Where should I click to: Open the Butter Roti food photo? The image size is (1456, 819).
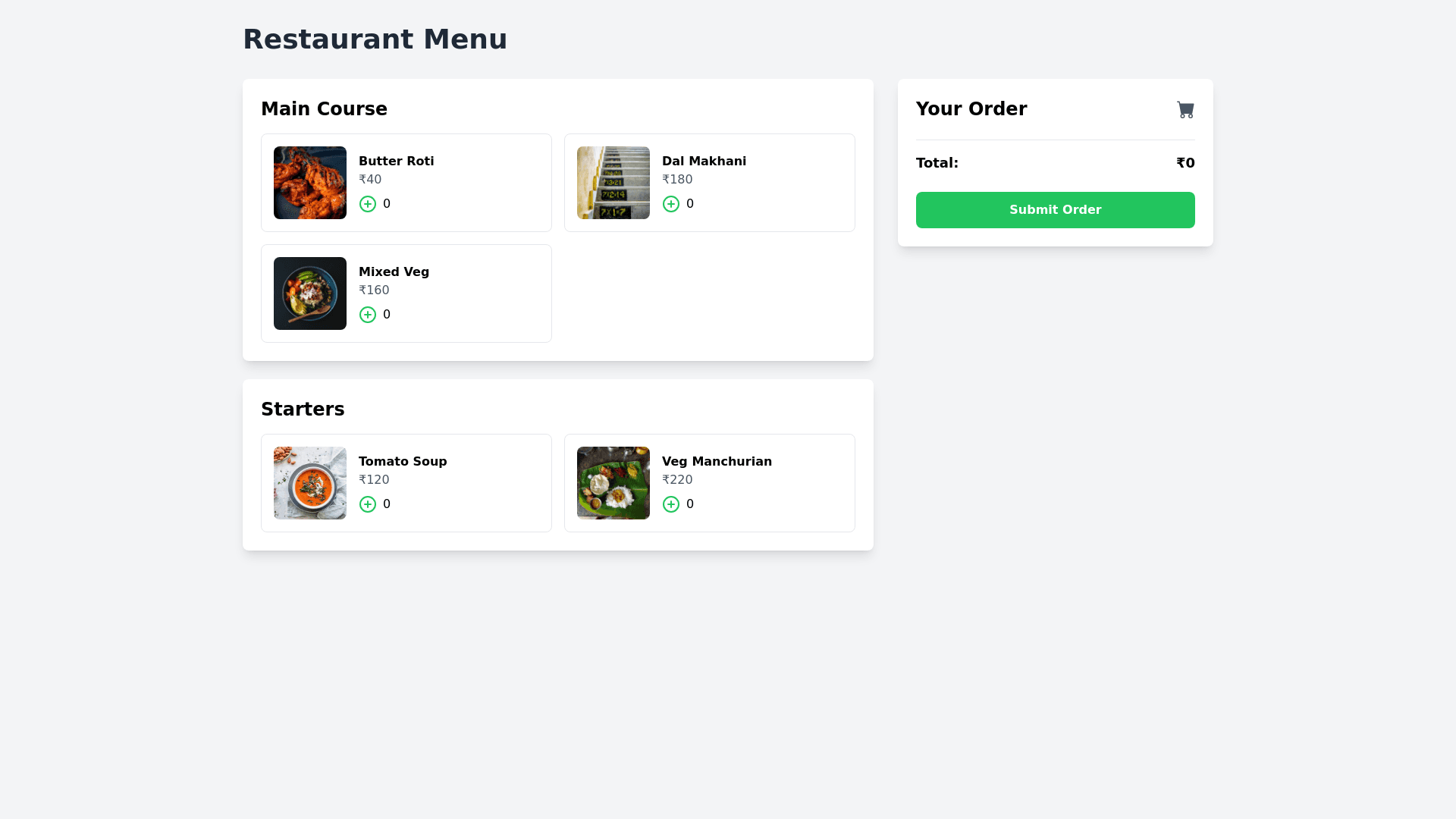pyautogui.click(x=310, y=183)
